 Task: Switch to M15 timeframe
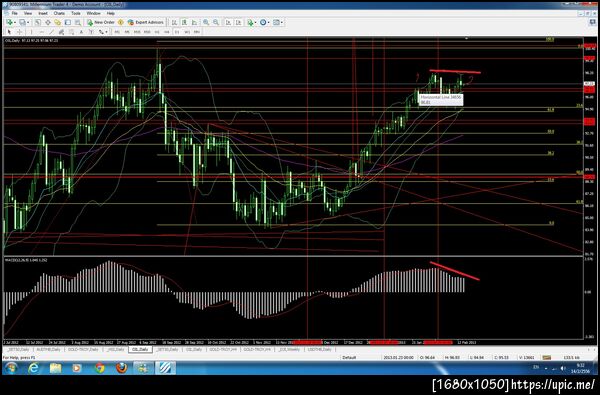coord(137,32)
